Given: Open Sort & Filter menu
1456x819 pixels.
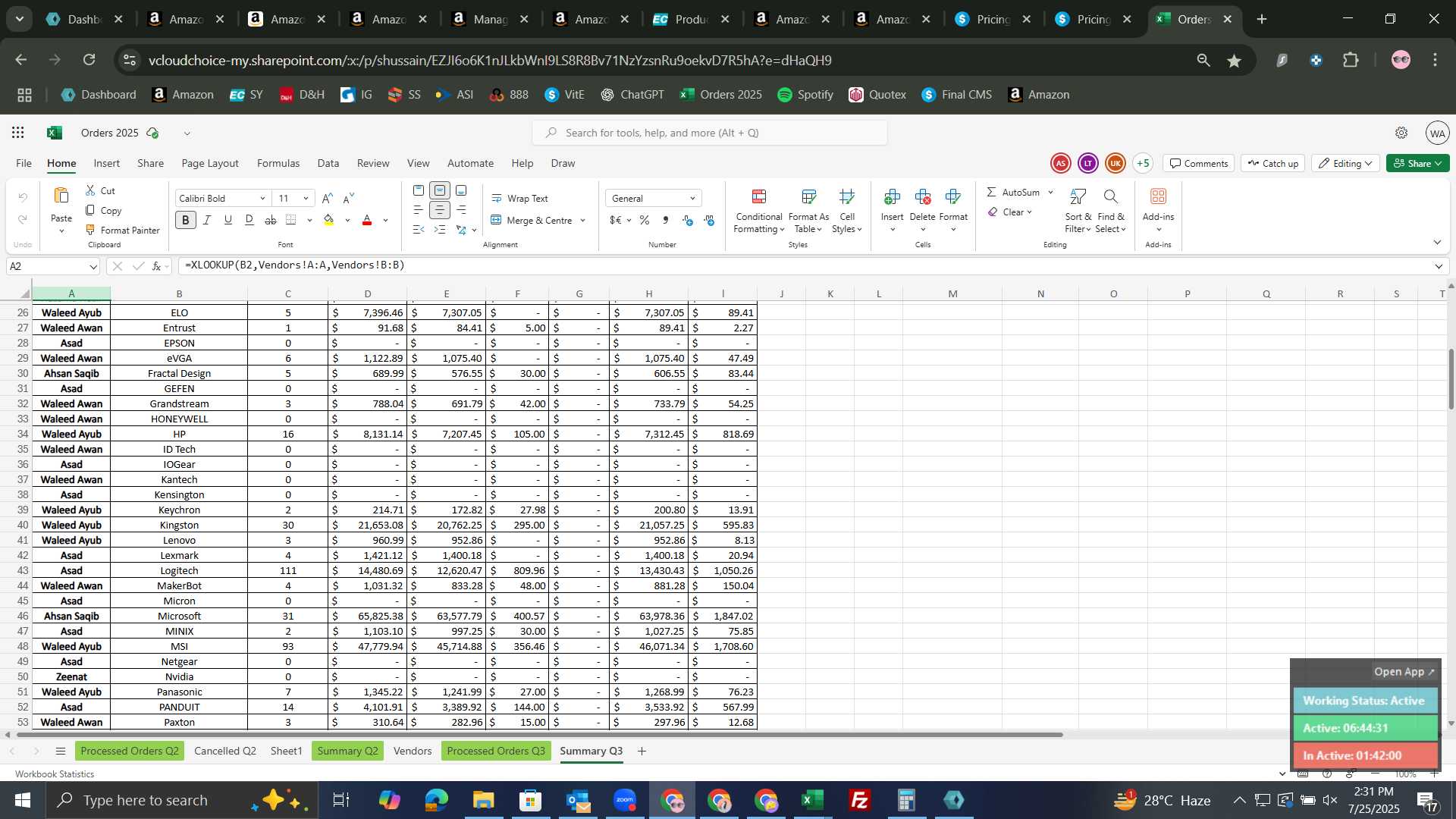Looking at the screenshot, I should point(1078,211).
